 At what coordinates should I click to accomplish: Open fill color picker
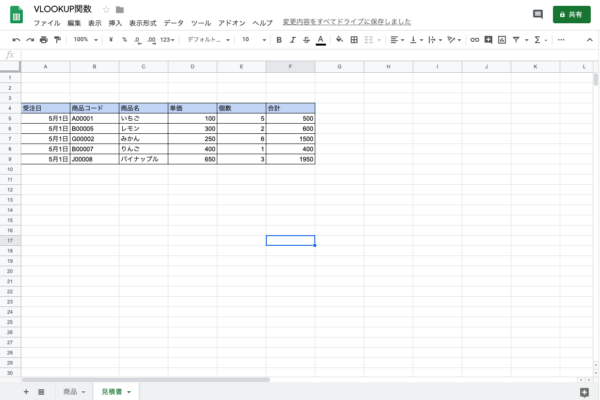339,39
